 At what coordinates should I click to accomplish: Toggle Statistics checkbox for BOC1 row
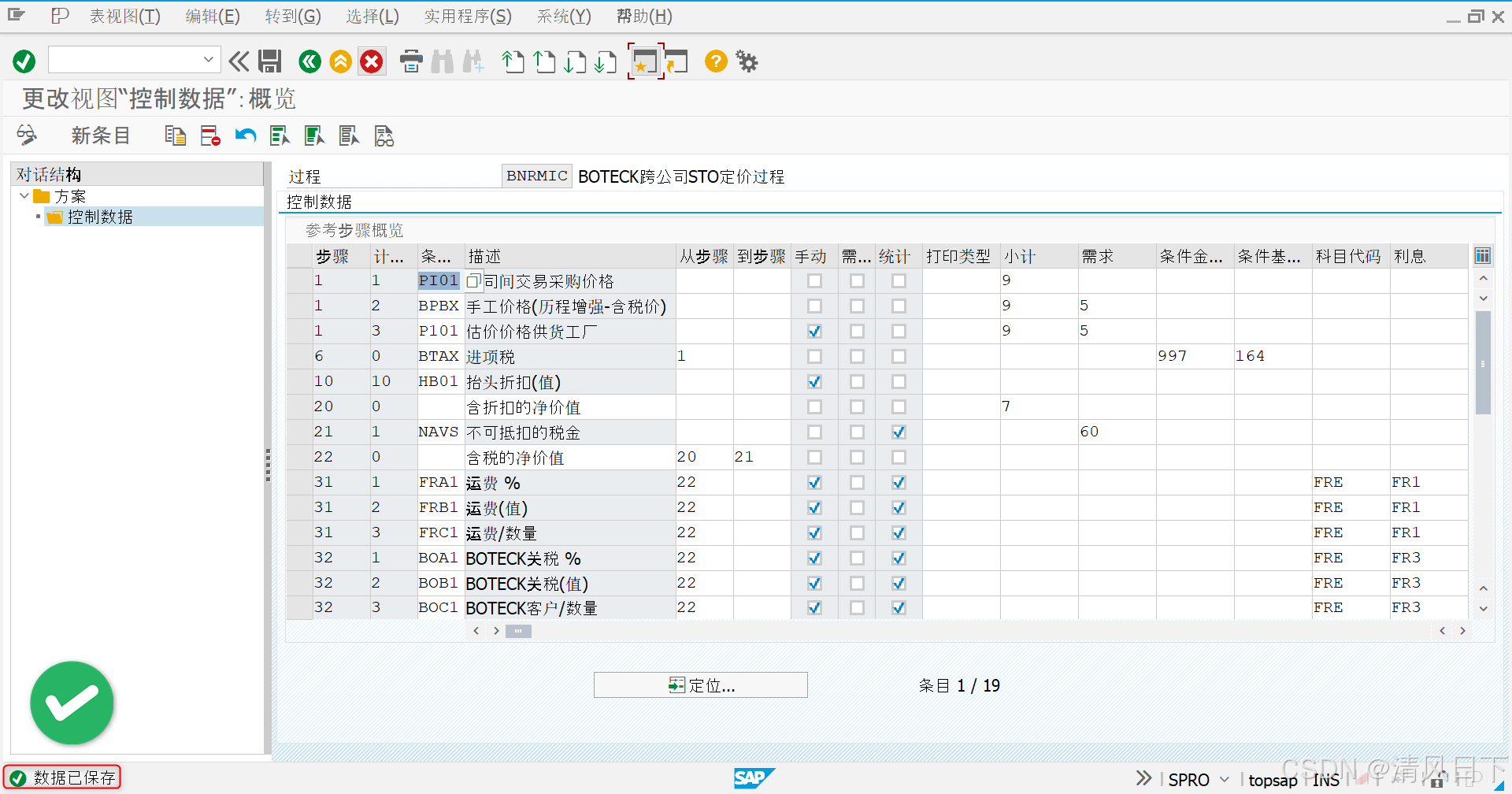pos(899,607)
